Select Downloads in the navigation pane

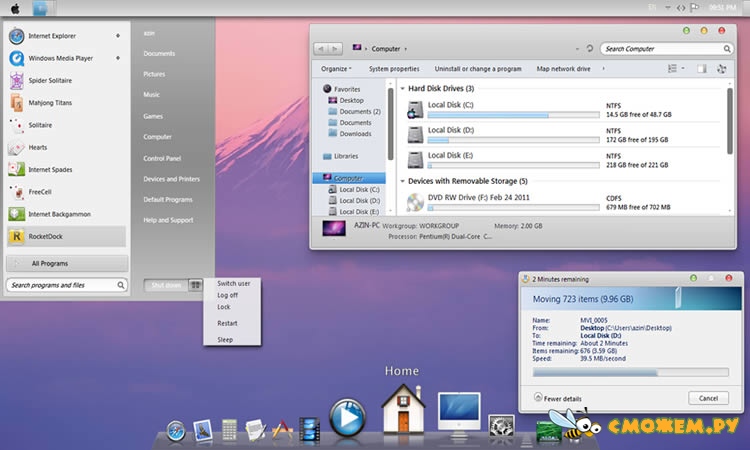coord(355,134)
